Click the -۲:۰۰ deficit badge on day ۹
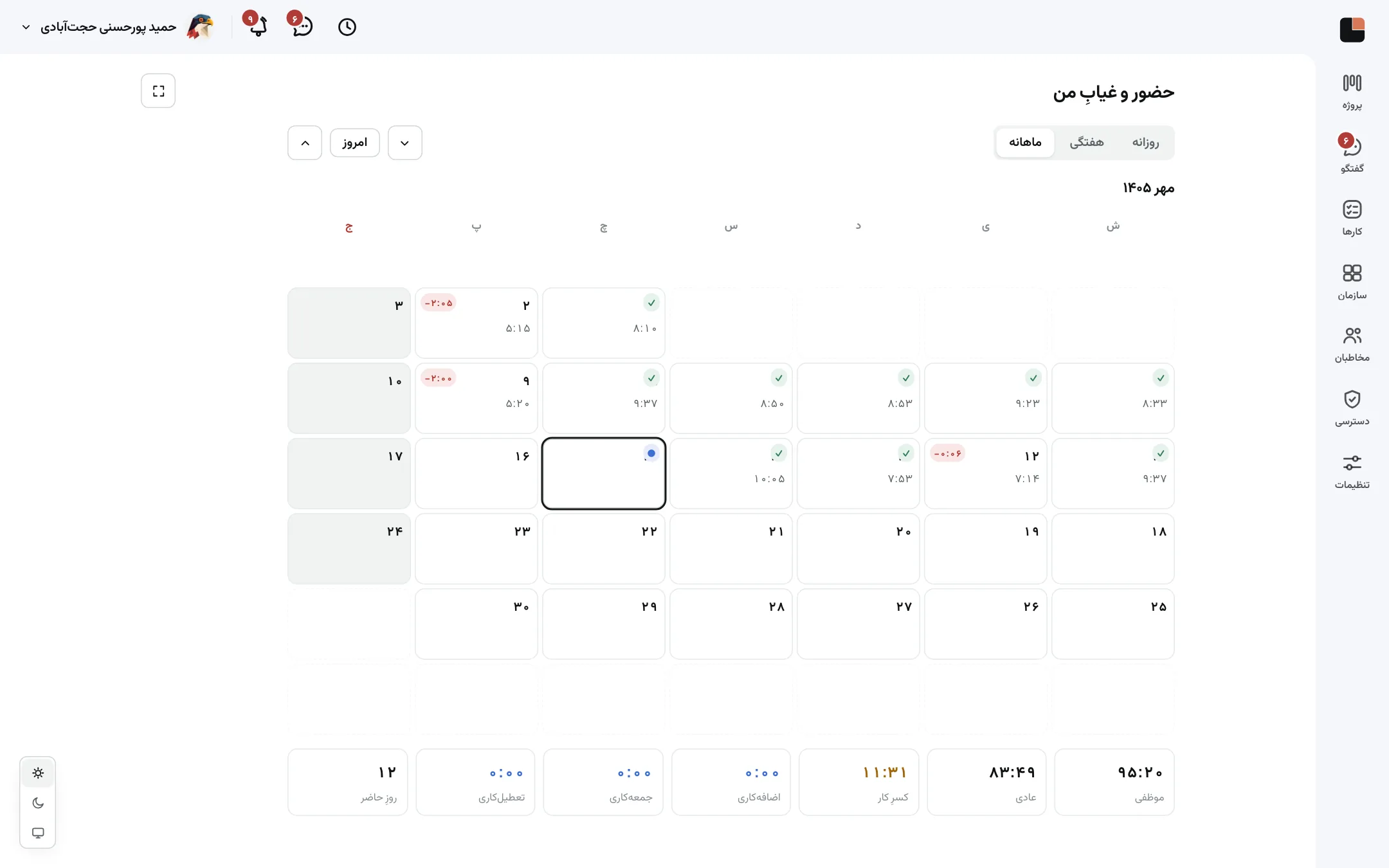The width and height of the screenshot is (1389, 868). [x=439, y=378]
